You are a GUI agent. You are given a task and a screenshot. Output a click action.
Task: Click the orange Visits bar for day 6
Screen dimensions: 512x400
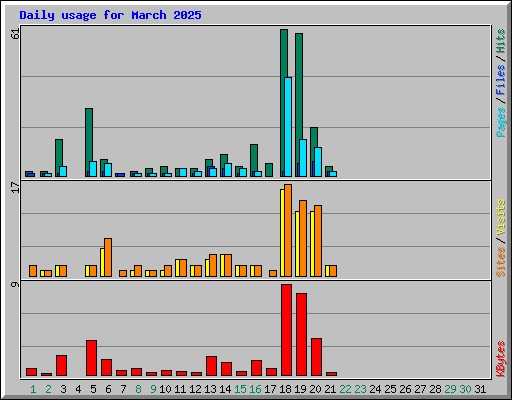pyautogui.click(x=108, y=257)
